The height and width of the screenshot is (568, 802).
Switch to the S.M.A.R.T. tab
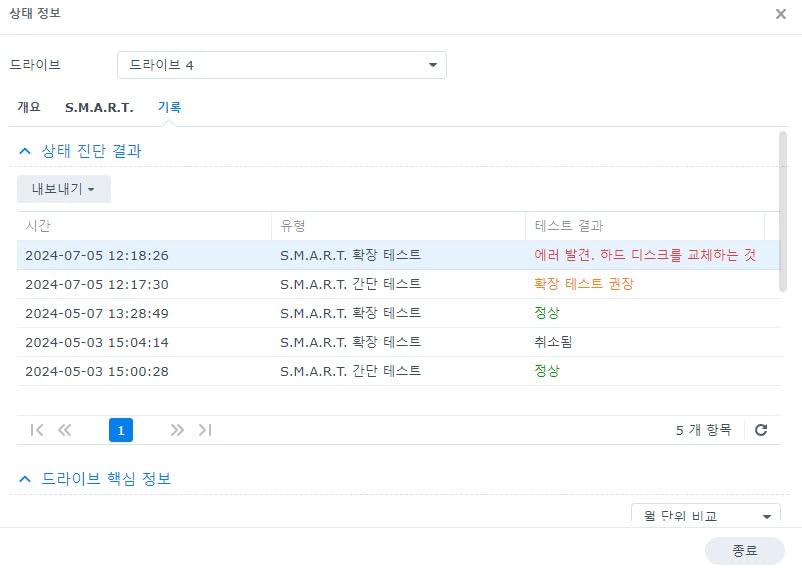click(x=99, y=107)
